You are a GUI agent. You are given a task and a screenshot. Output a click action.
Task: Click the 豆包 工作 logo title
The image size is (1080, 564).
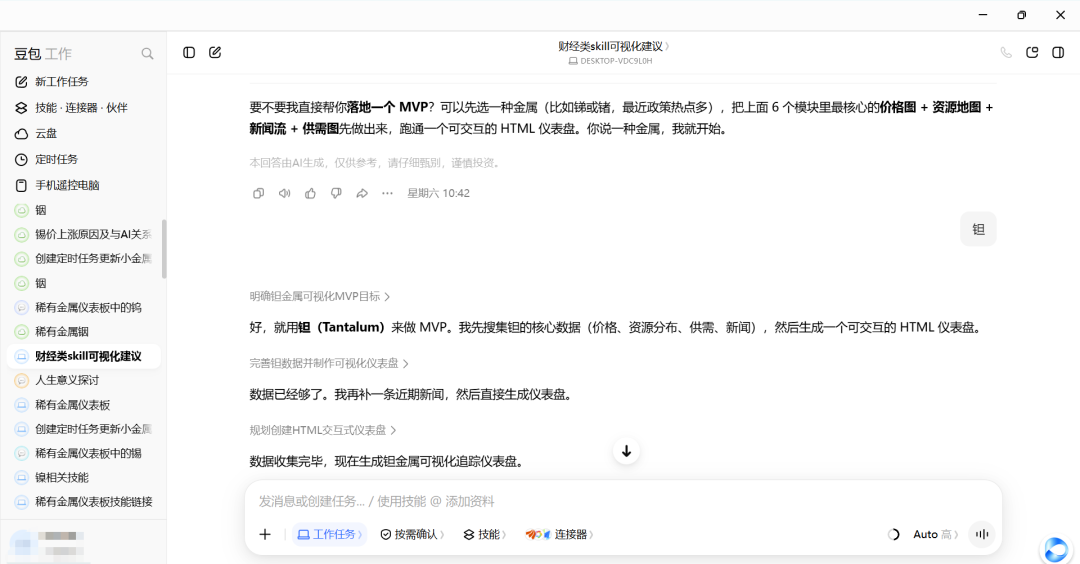pyautogui.click(x=43, y=54)
